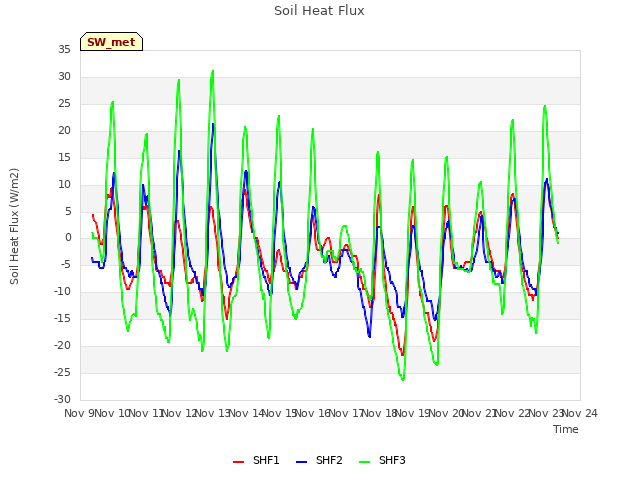Click the y-axis tick label -15
This screenshot has width=640, height=480.
pos(62,318)
